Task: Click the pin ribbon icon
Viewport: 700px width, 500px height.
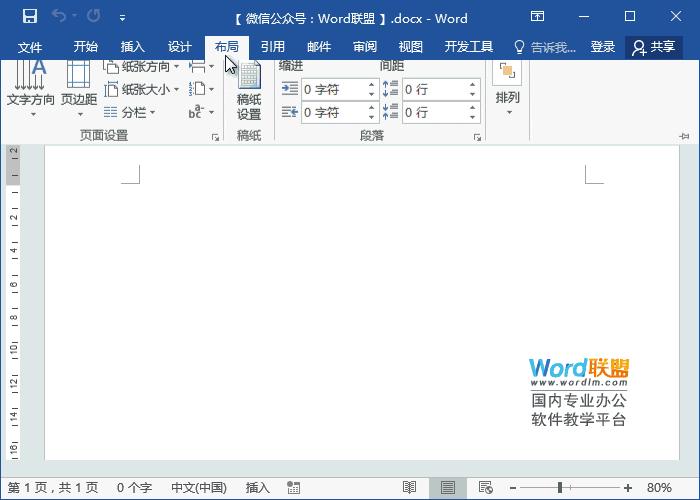Action: tap(685, 136)
